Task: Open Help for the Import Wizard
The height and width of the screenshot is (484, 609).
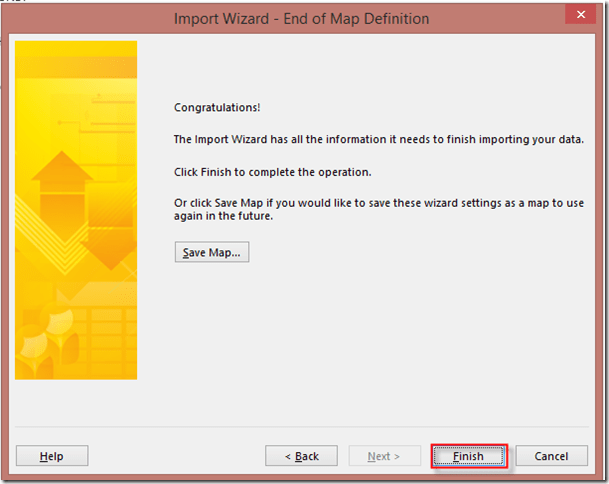Action: (x=52, y=456)
